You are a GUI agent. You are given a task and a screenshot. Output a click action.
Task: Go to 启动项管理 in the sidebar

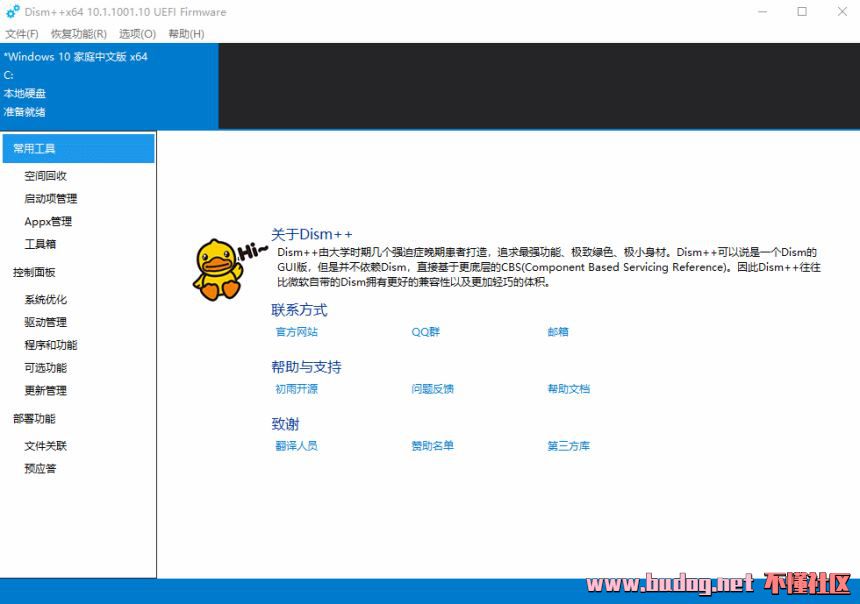coord(50,199)
